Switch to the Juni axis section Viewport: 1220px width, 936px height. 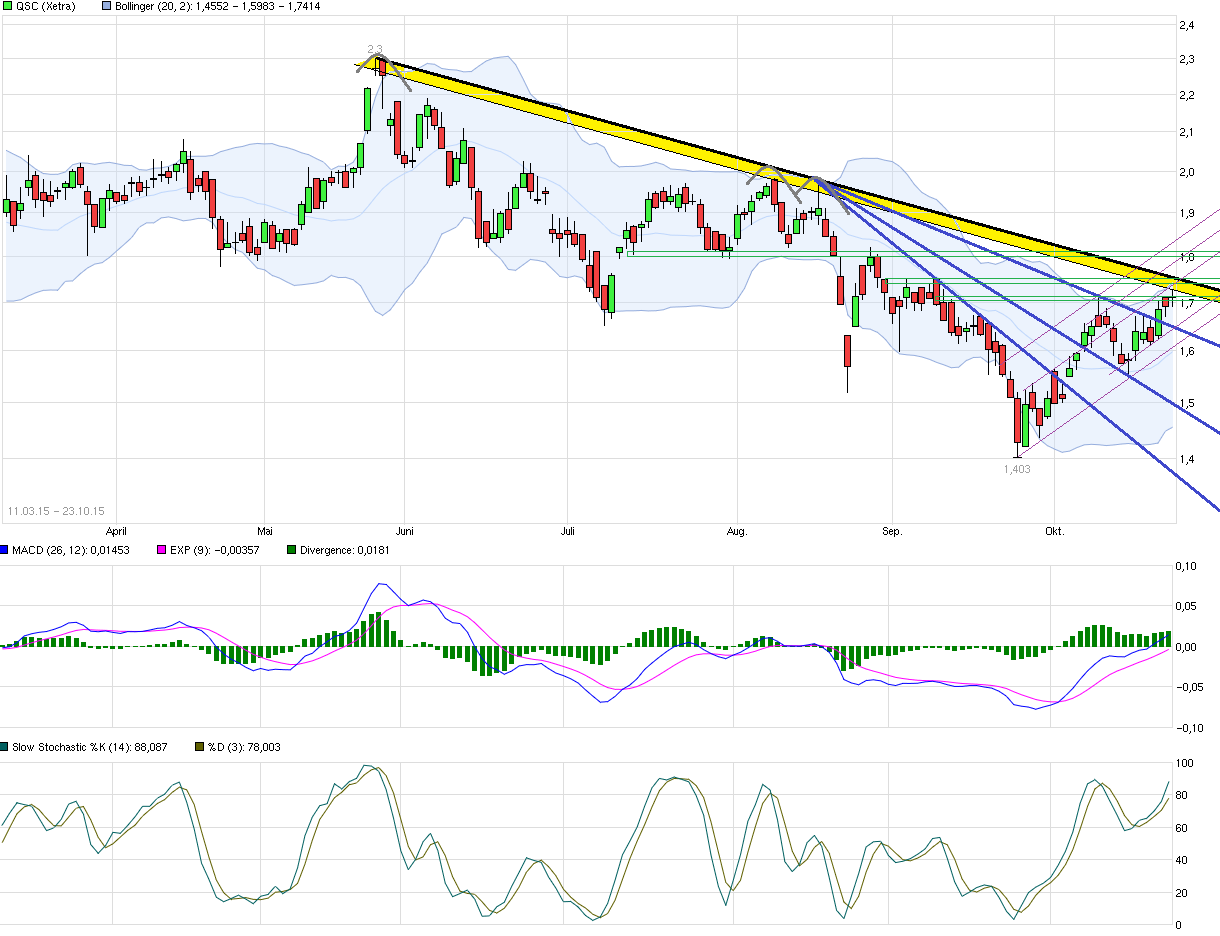click(405, 532)
